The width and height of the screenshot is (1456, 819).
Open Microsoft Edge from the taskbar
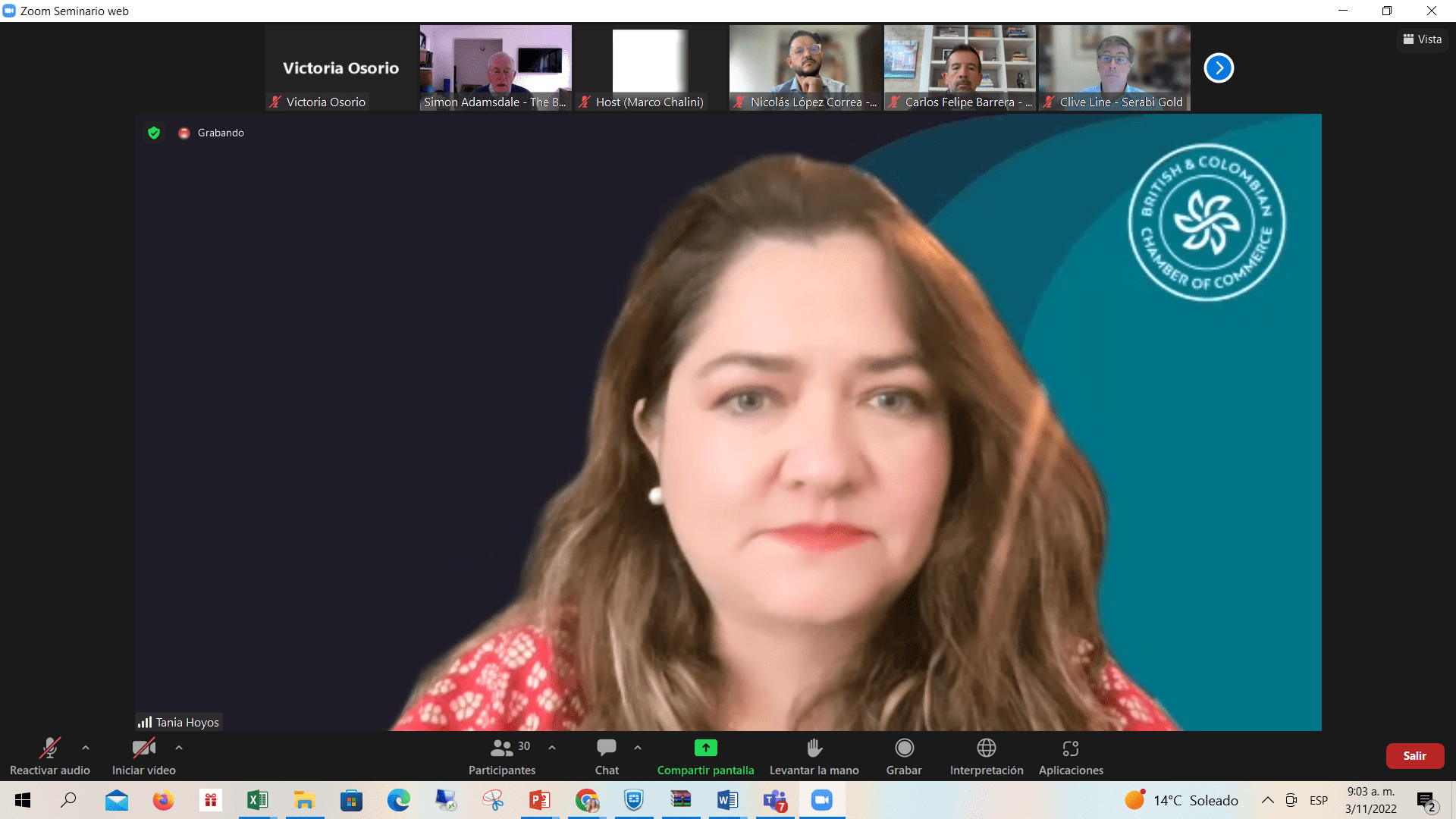[x=398, y=800]
